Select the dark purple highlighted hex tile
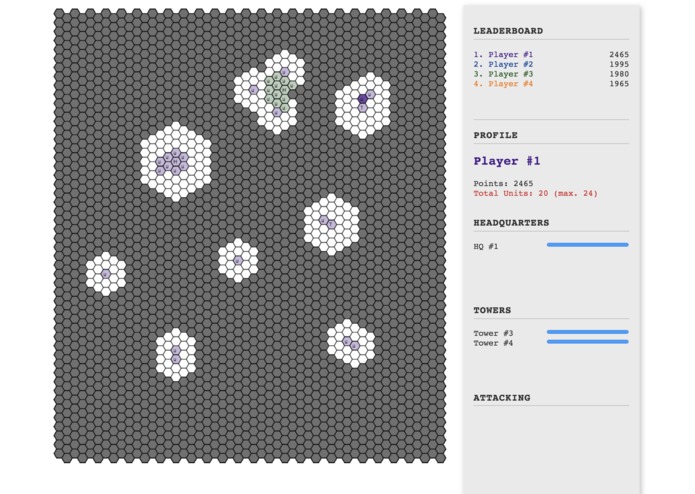 [363, 99]
